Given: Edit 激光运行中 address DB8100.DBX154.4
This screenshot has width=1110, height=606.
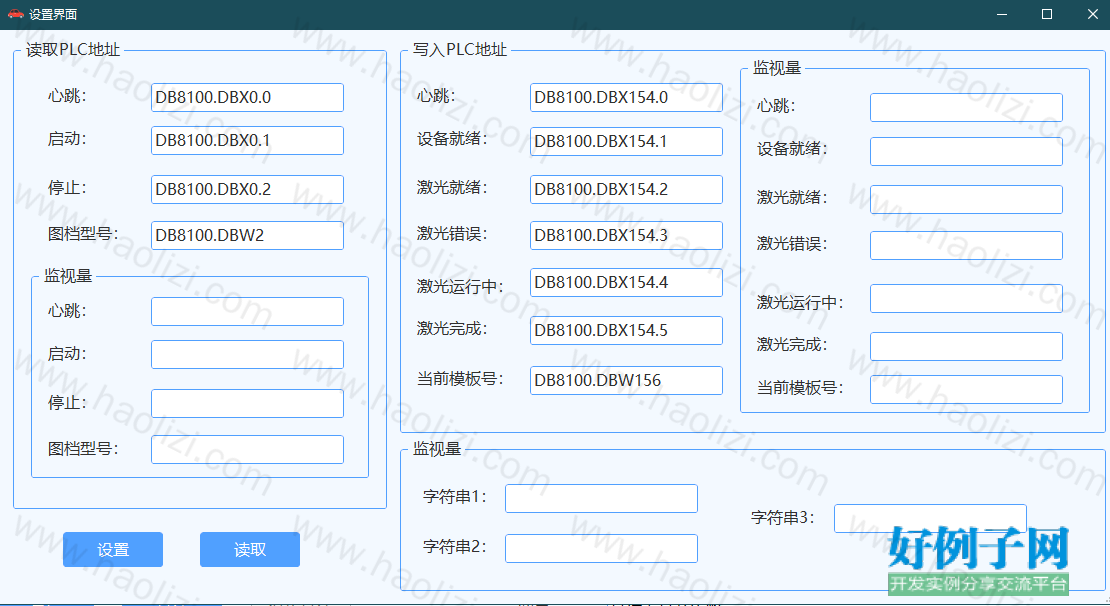Looking at the screenshot, I should click(x=626, y=282).
